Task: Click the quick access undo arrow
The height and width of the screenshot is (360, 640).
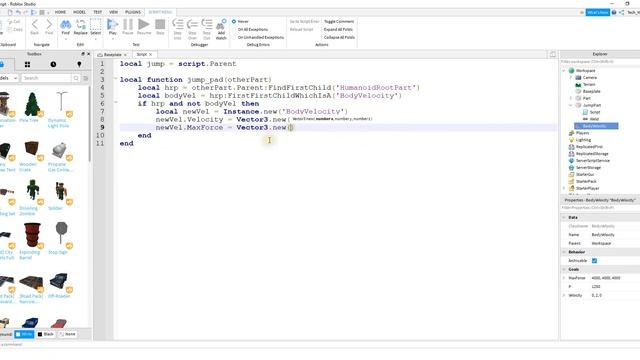Action: coord(18,13)
